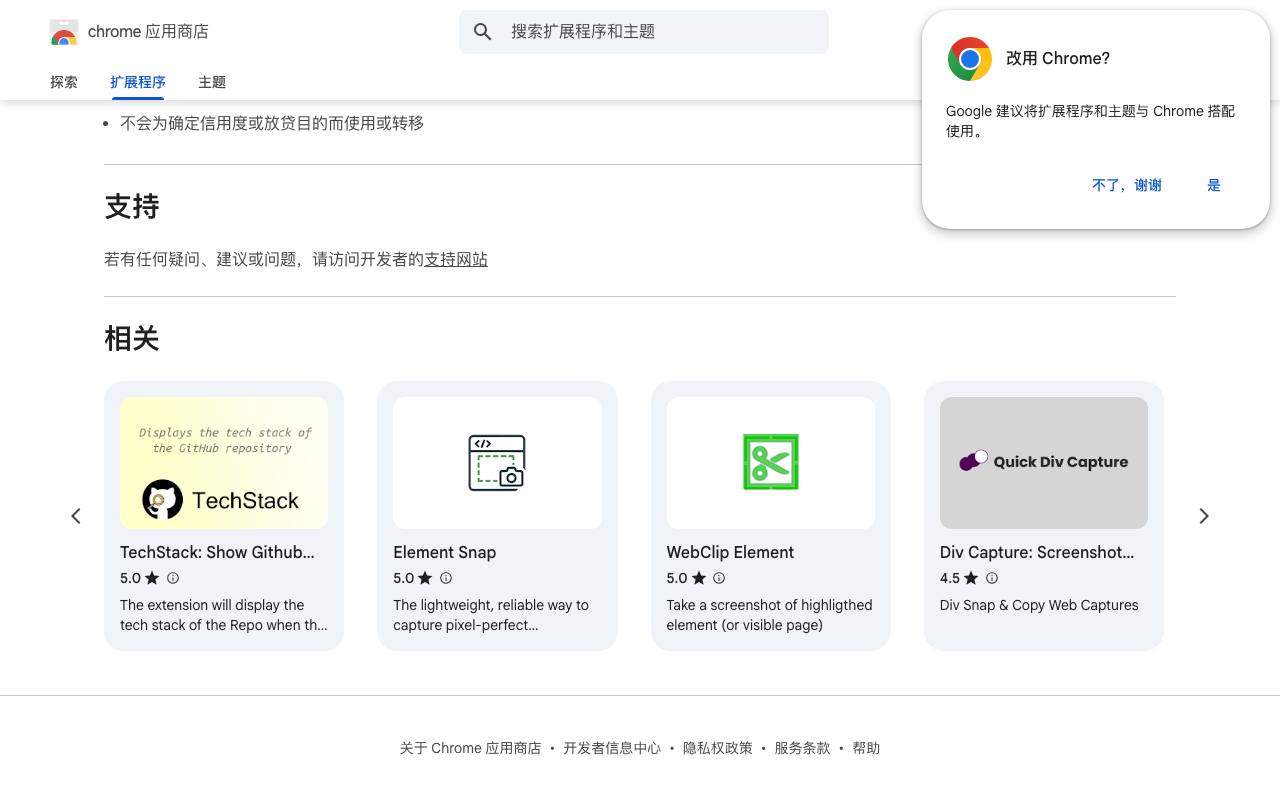The width and height of the screenshot is (1280, 800).
Task: Click the 不会为确定信用度 bullet text
Action: point(272,123)
